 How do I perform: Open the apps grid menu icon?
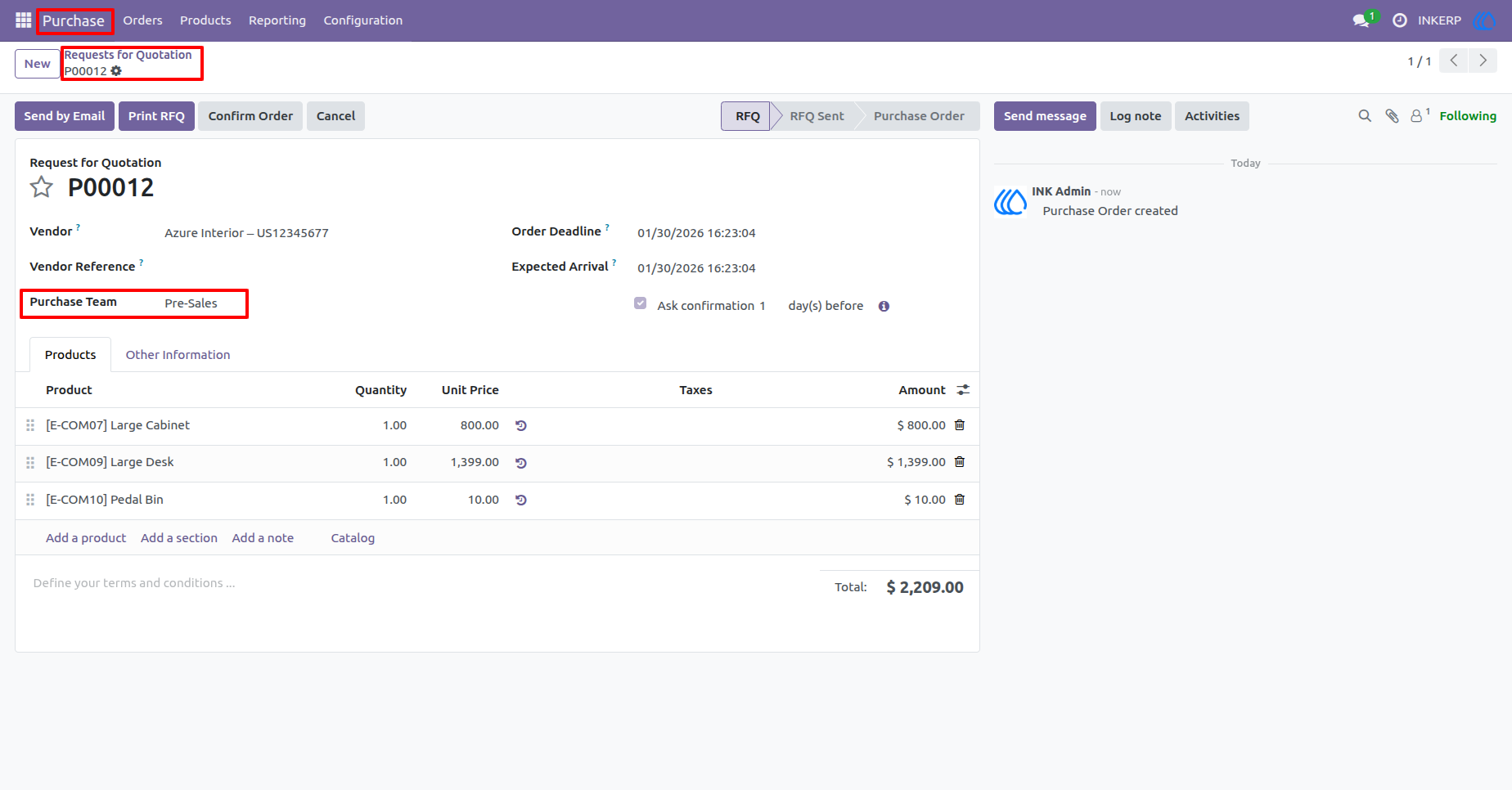pyautogui.click(x=23, y=20)
